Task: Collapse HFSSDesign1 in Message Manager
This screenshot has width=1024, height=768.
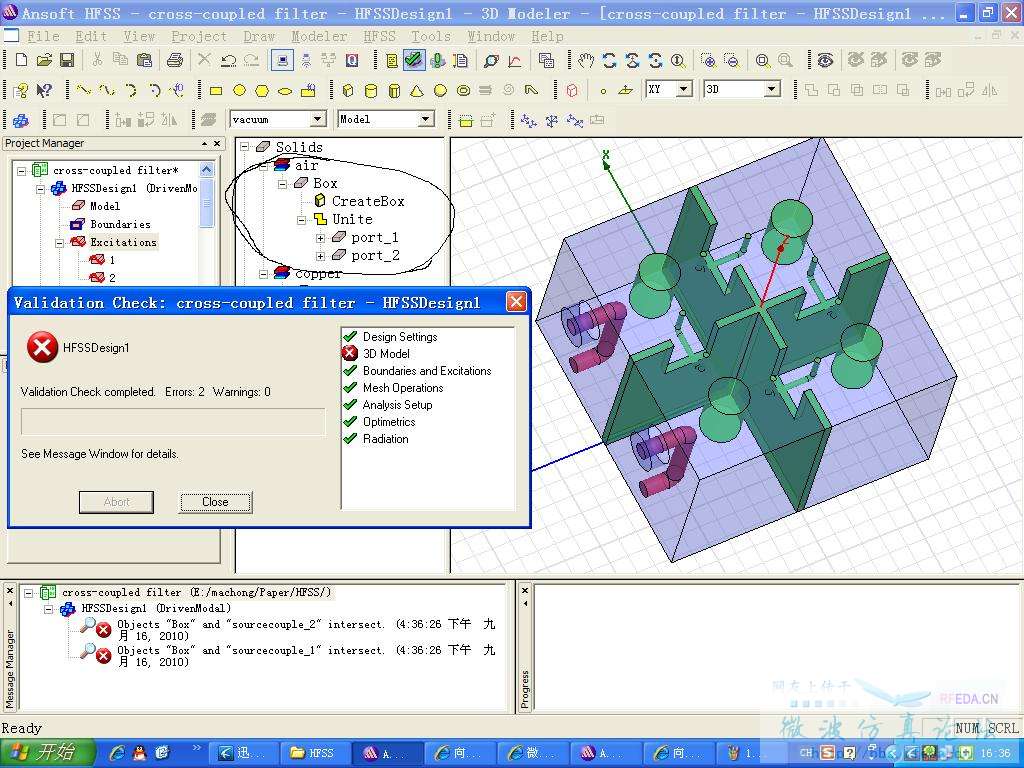Action: coord(48,609)
